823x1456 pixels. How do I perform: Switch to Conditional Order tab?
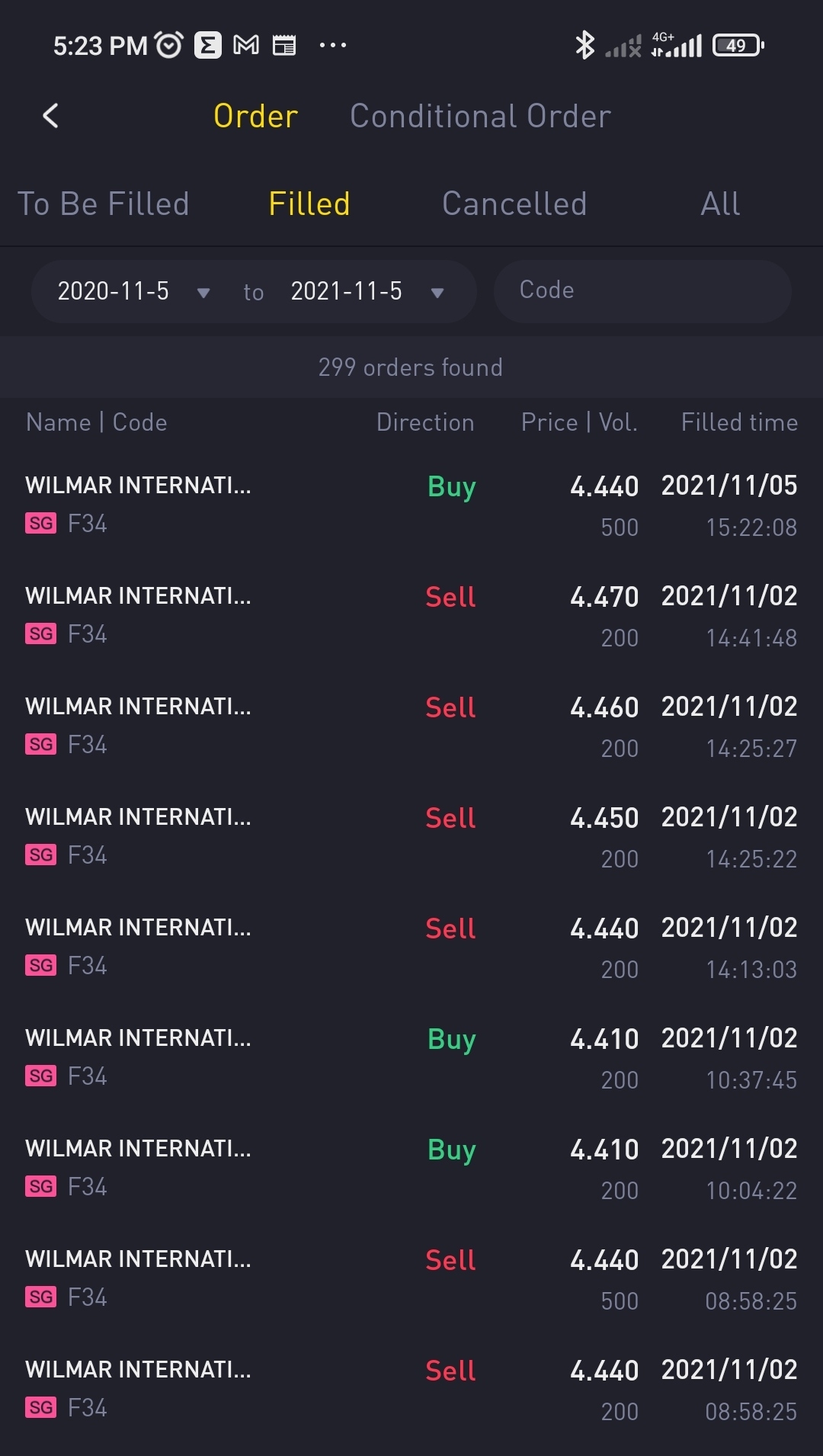coord(480,116)
